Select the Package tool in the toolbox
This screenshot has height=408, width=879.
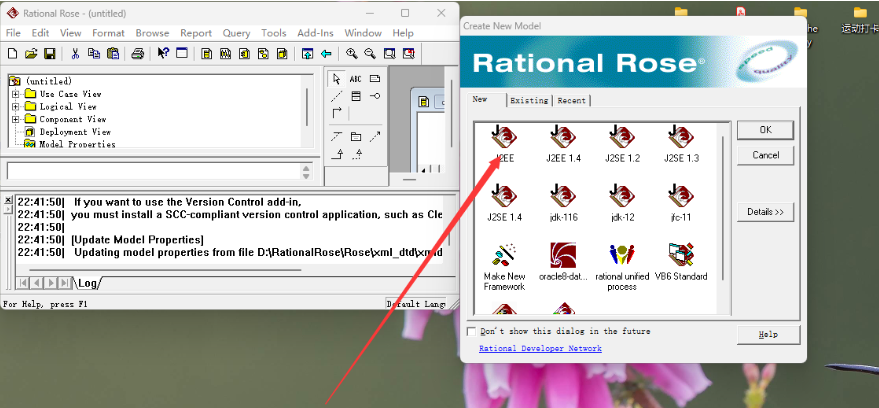tap(355, 136)
